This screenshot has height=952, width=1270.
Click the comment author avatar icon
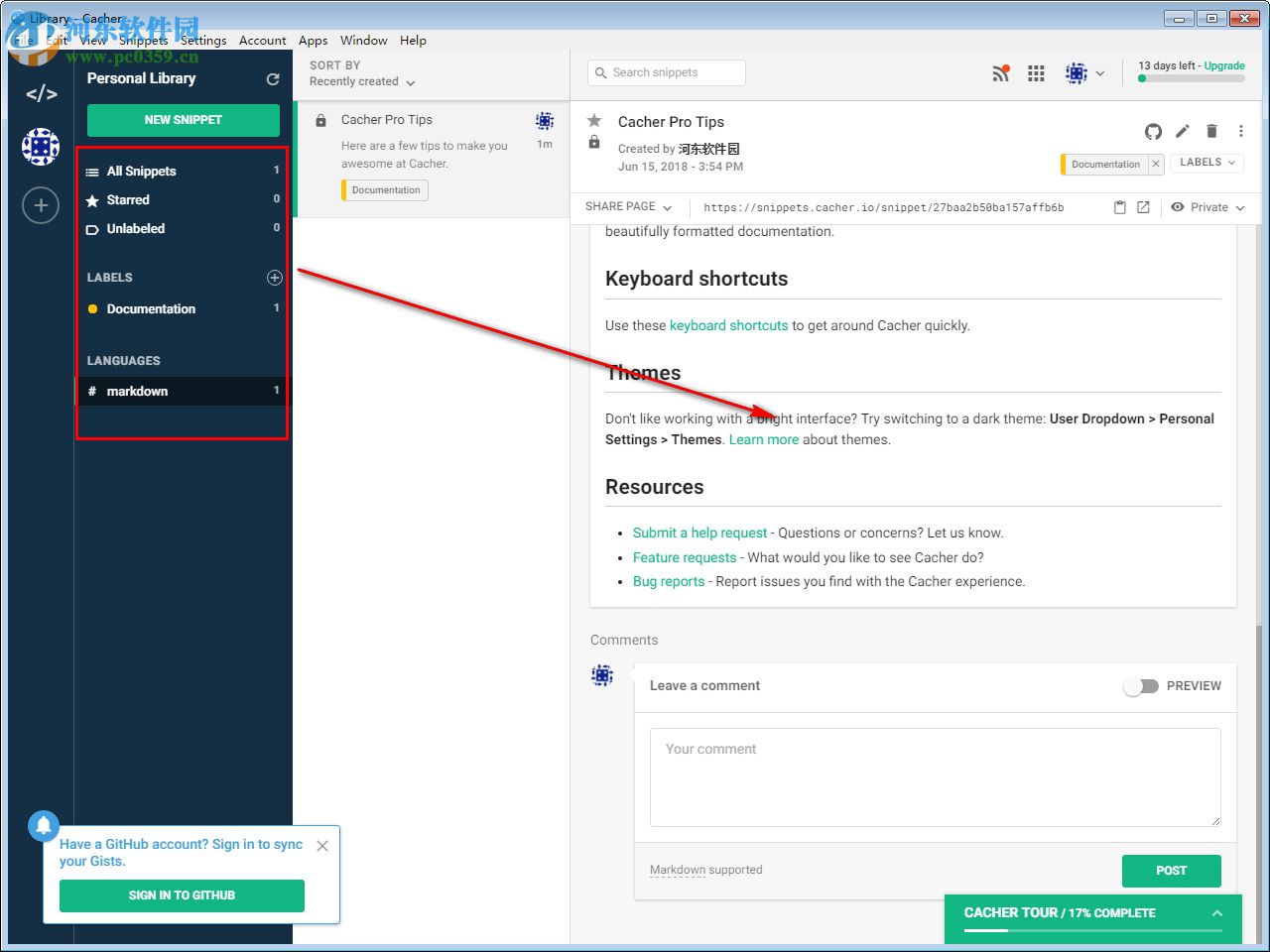(x=602, y=675)
